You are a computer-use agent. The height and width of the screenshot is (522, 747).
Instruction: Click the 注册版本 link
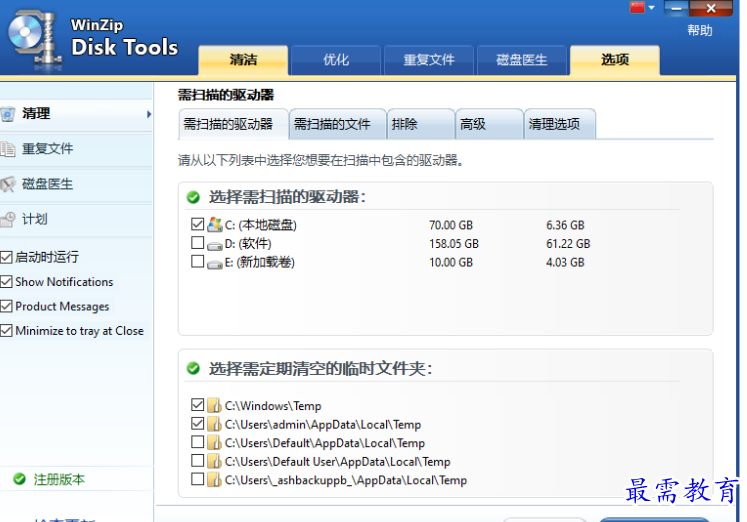point(59,479)
